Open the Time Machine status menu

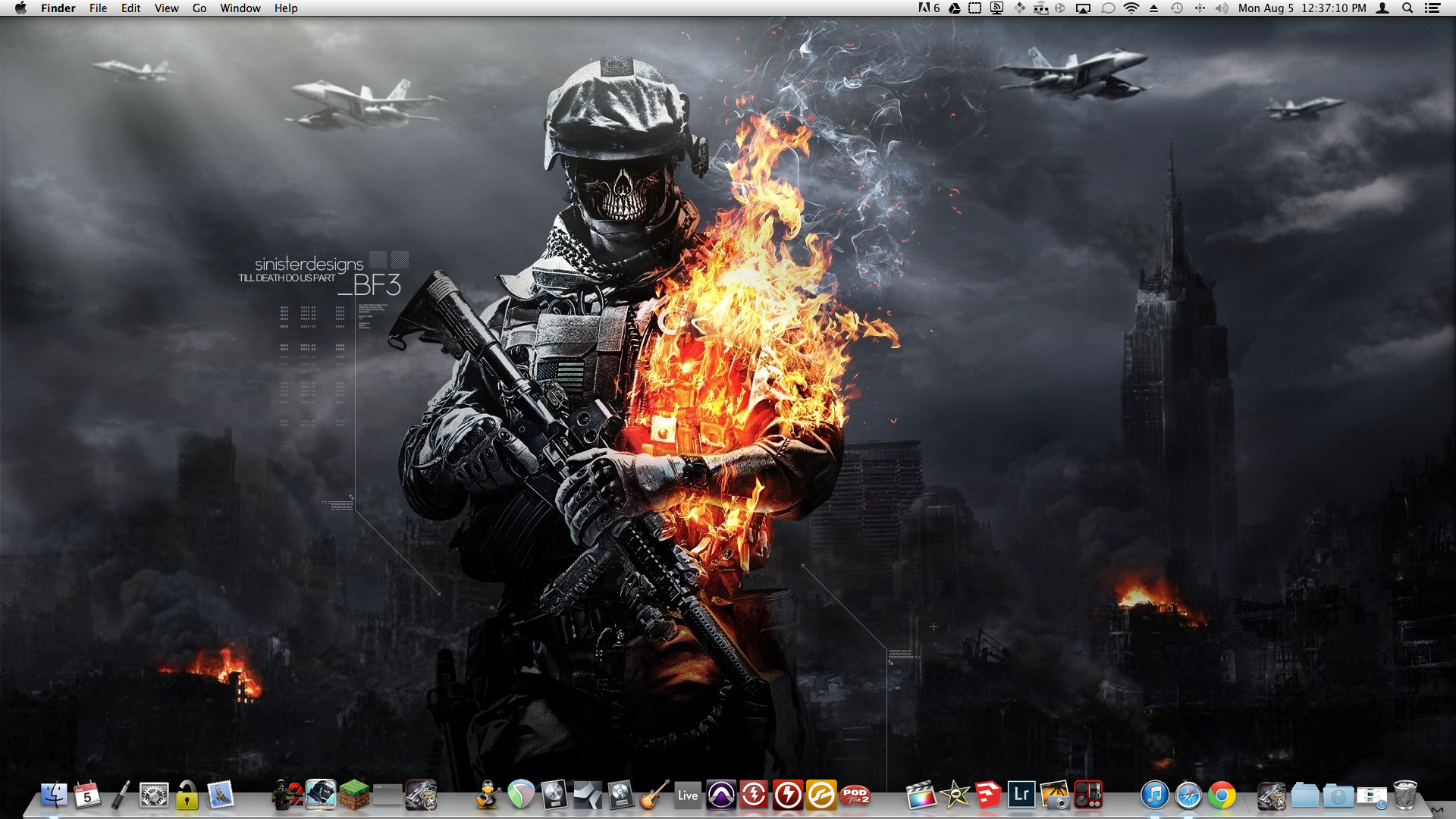click(1177, 8)
